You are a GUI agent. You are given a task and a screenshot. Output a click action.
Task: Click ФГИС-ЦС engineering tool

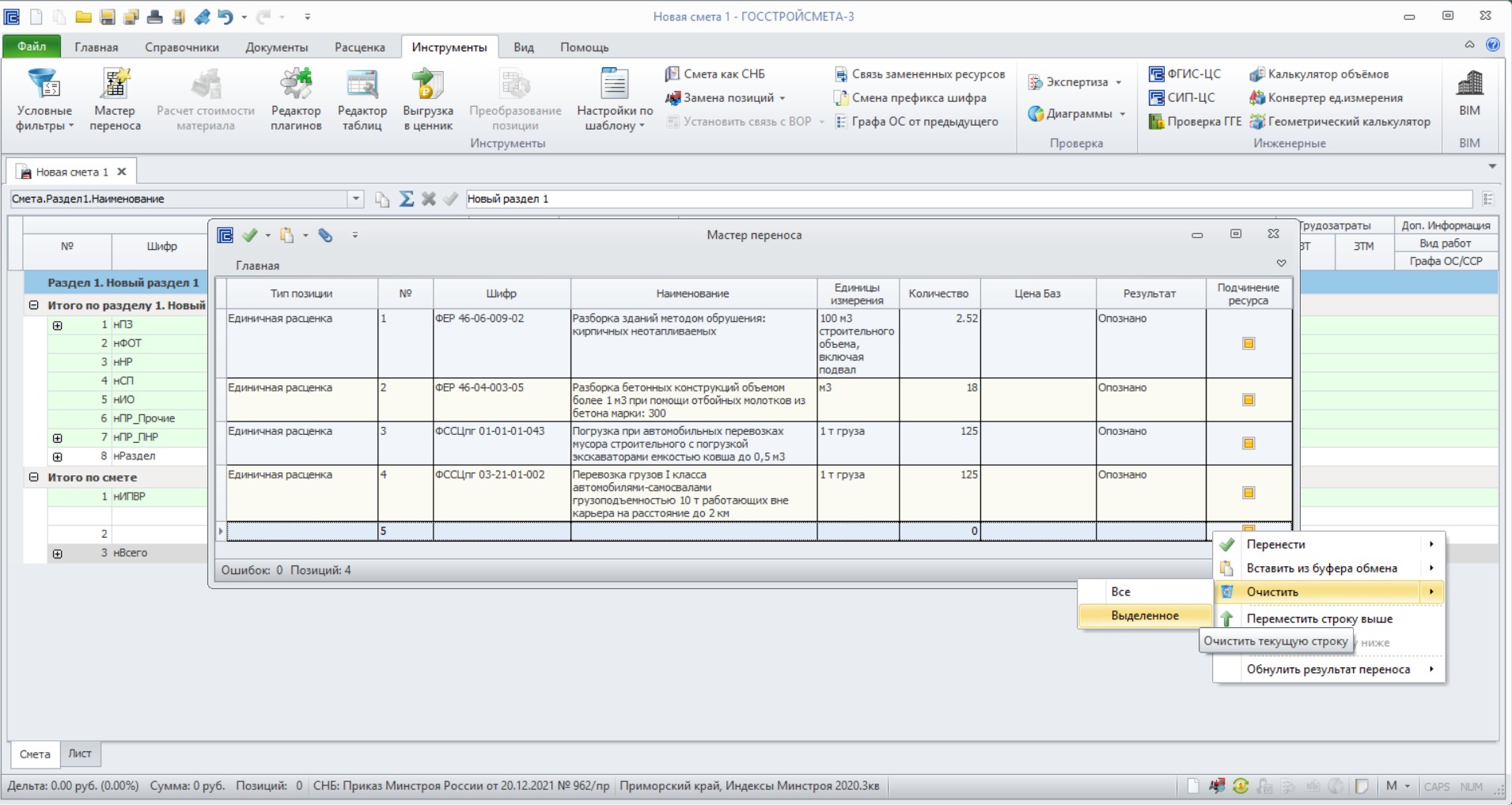pos(1185,74)
